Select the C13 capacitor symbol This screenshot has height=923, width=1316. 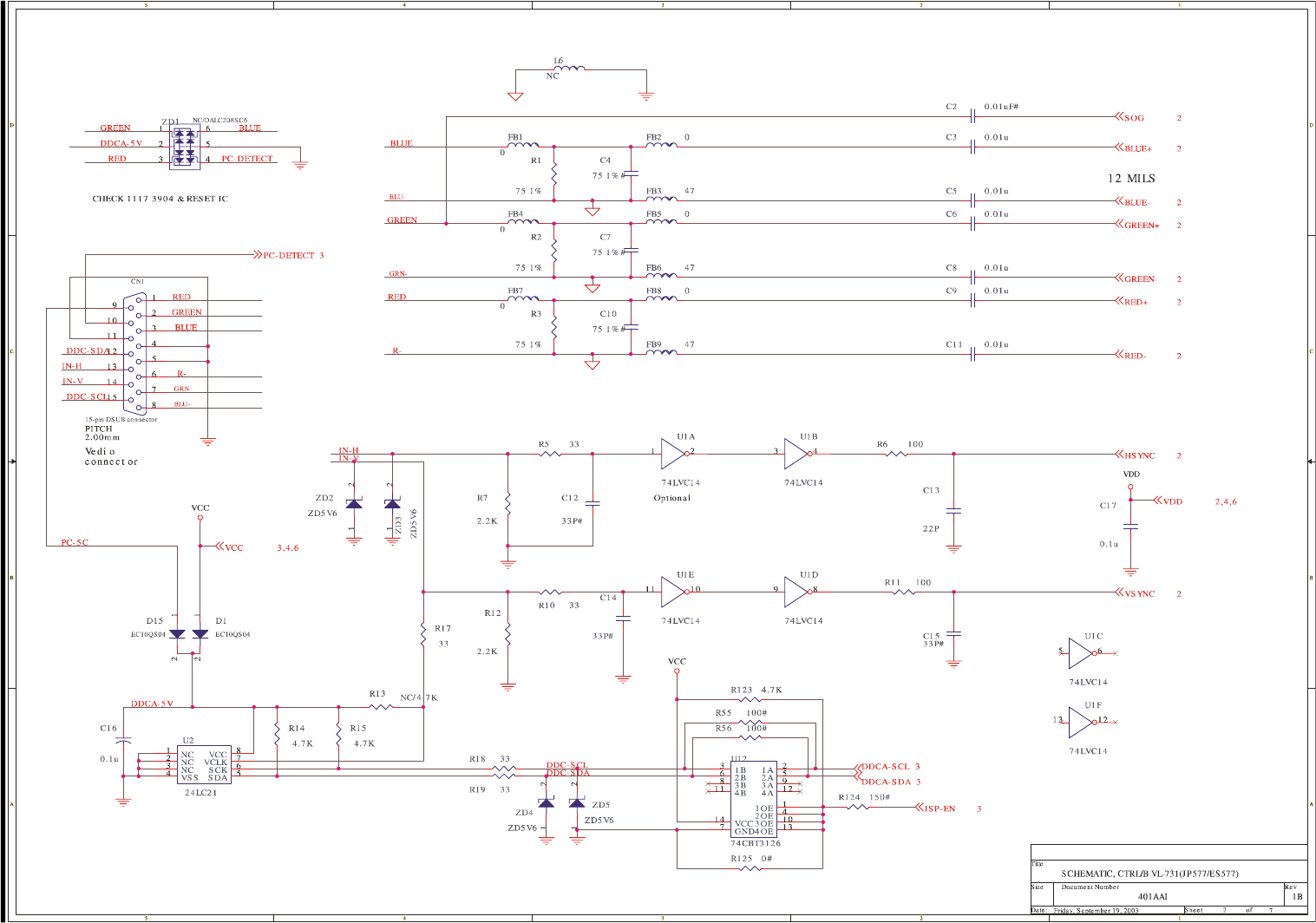pyautogui.click(x=954, y=511)
